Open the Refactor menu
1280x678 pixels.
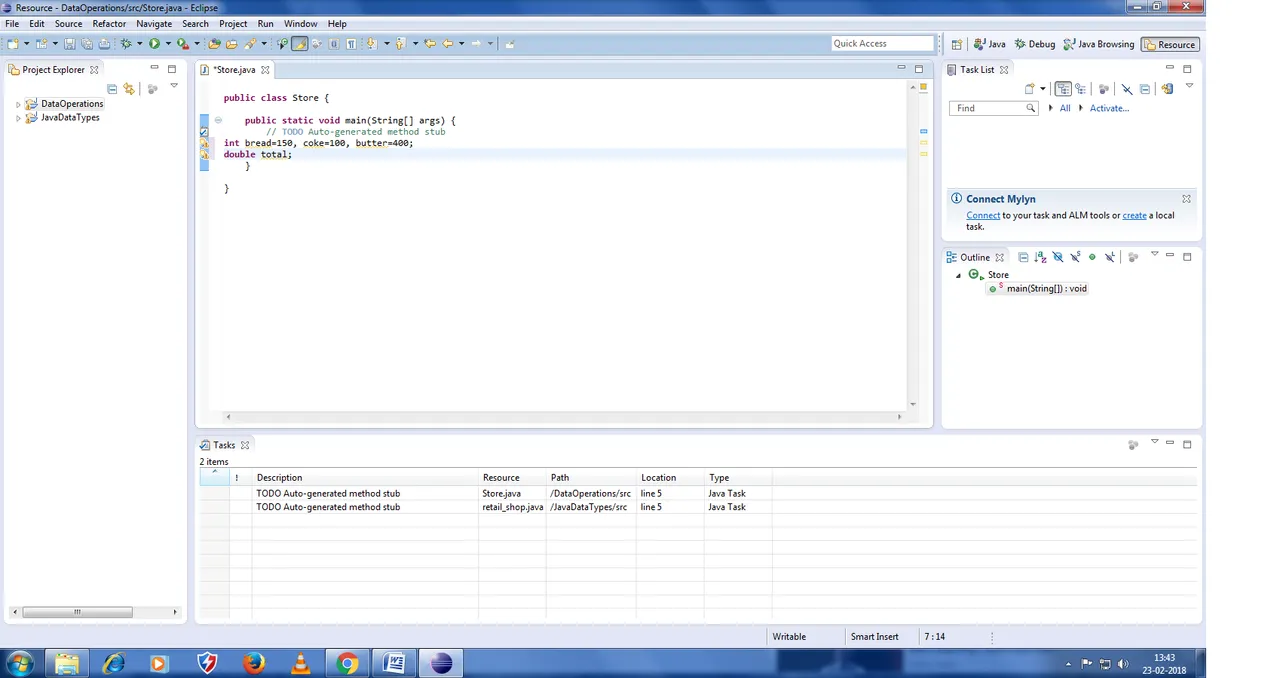pyautogui.click(x=109, y=24)
